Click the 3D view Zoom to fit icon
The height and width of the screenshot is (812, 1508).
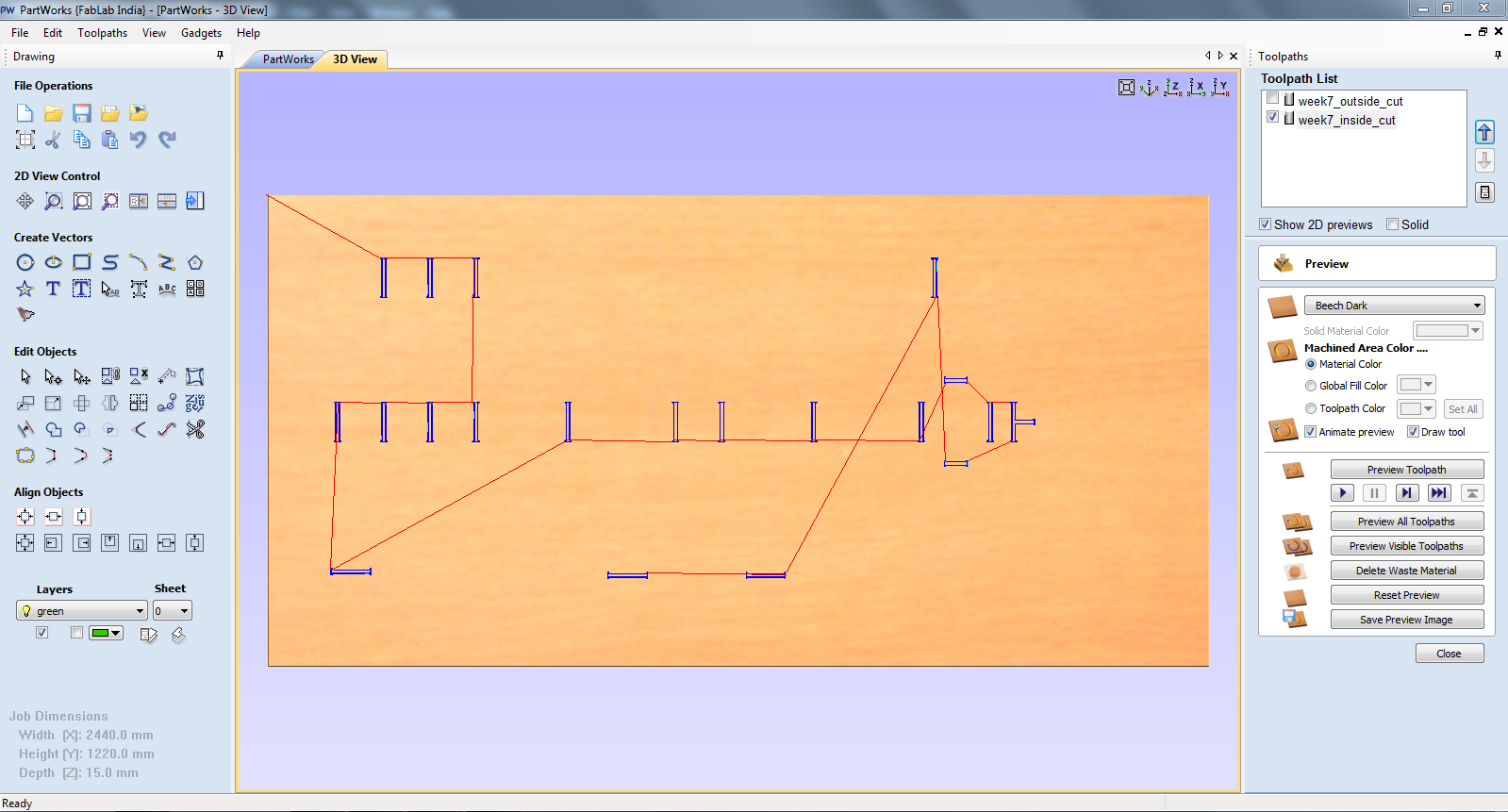point(1126,88)
